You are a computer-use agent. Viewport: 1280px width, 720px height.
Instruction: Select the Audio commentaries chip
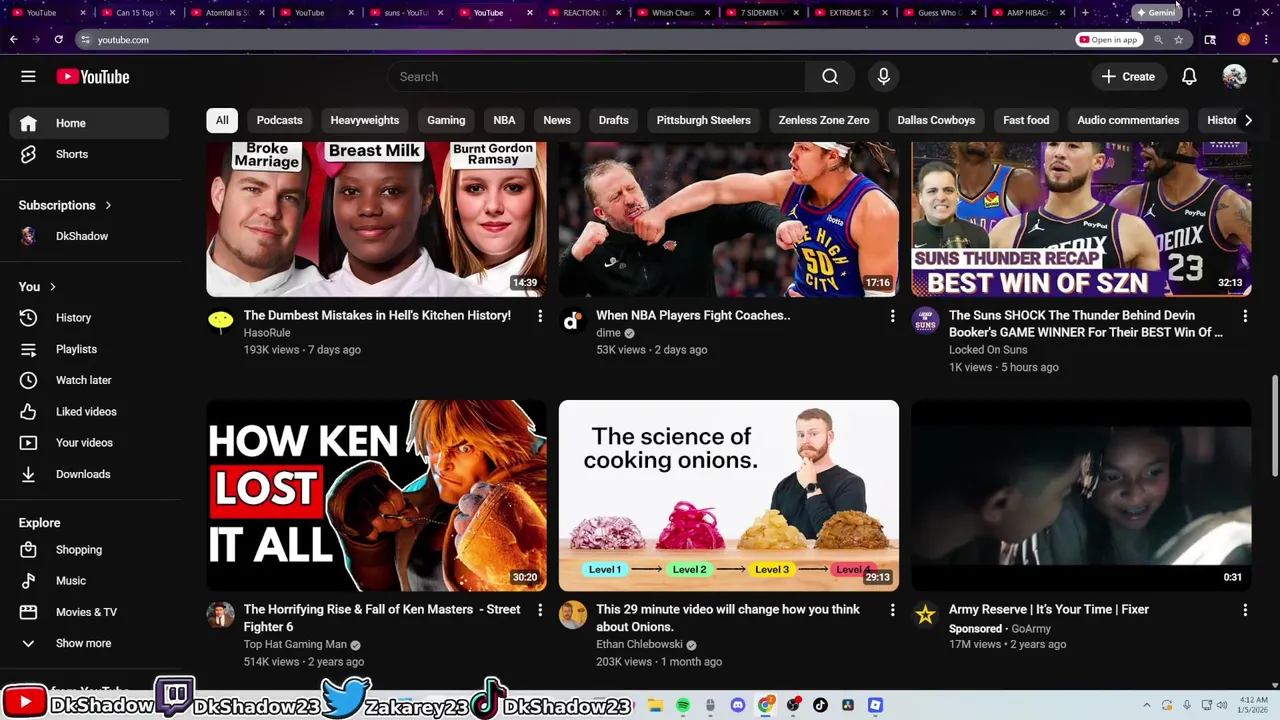(x=1128, y=120)
